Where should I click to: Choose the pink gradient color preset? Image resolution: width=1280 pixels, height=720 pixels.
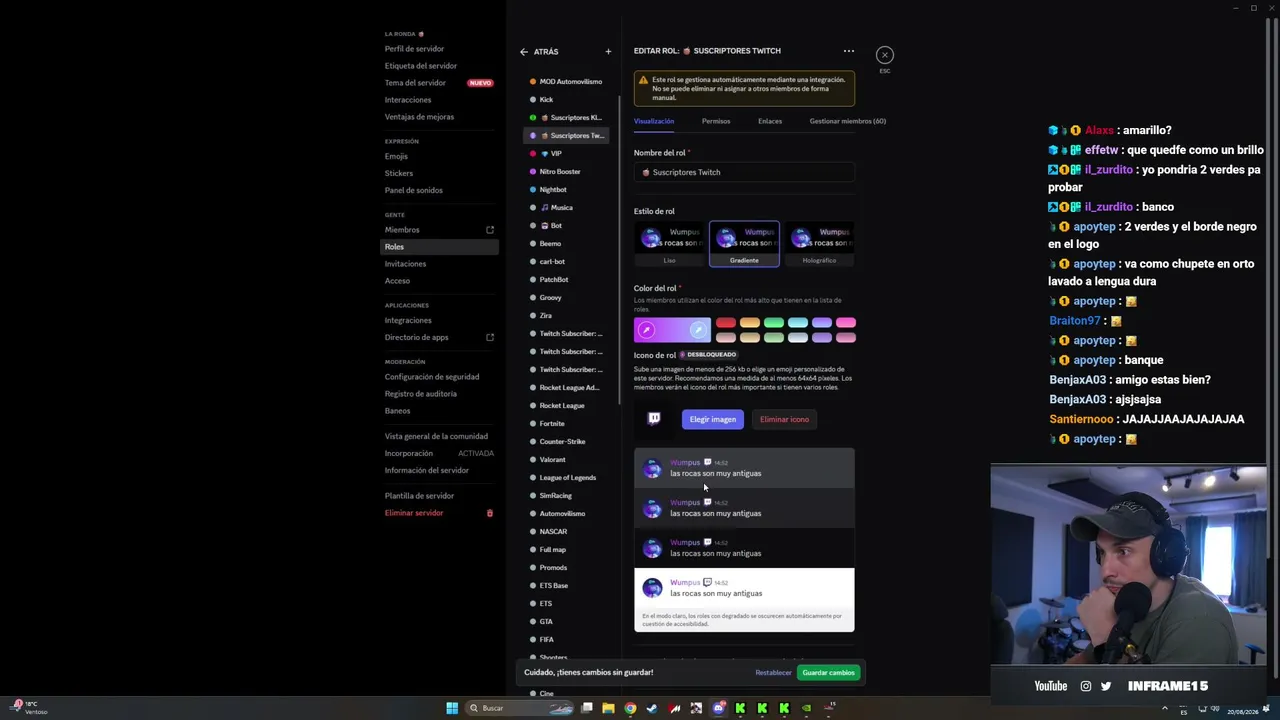(x=846, y=323)
